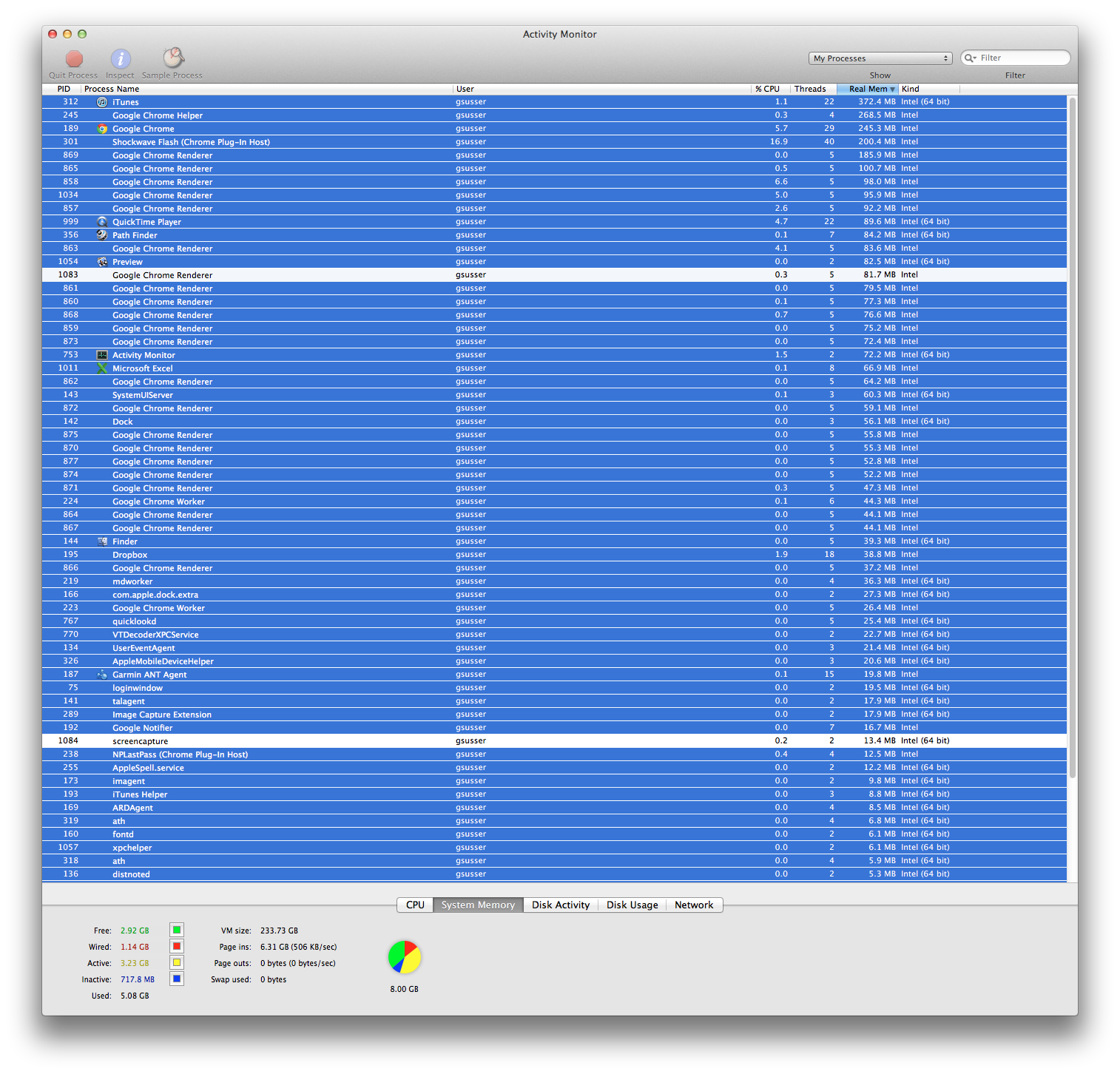Select the VTDecoderXPCService row
The width and height of the screenshot is (1120, 1074).
(554, 635)
